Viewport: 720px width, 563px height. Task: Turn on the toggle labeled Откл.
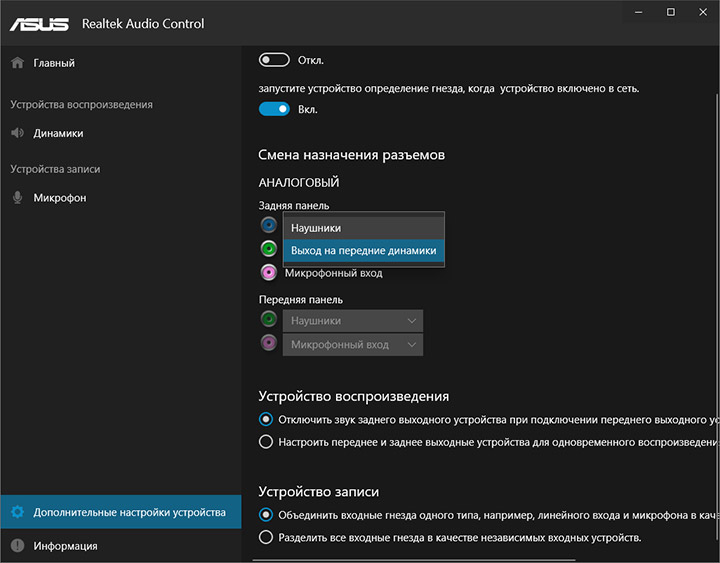click(274, 61)
